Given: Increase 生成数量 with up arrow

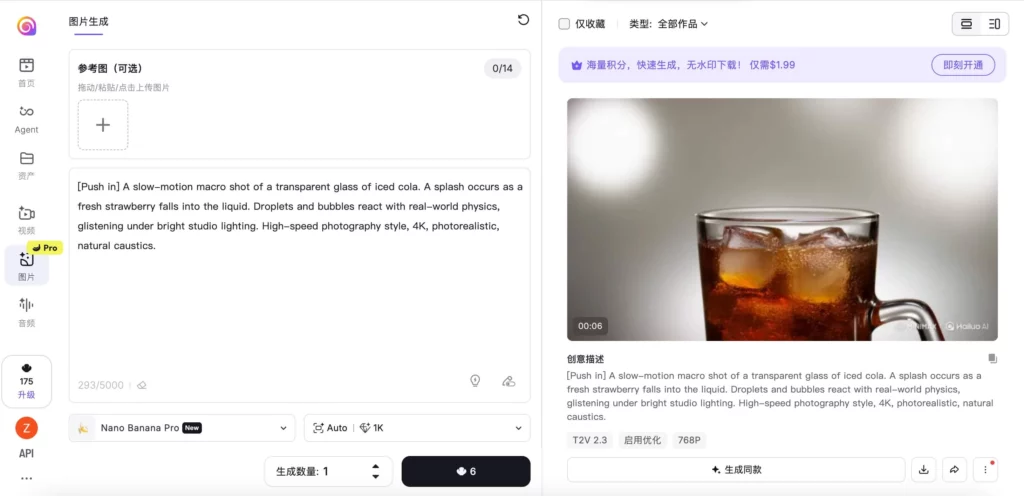Looking at the screenshot, I should [x=376, y=467].
